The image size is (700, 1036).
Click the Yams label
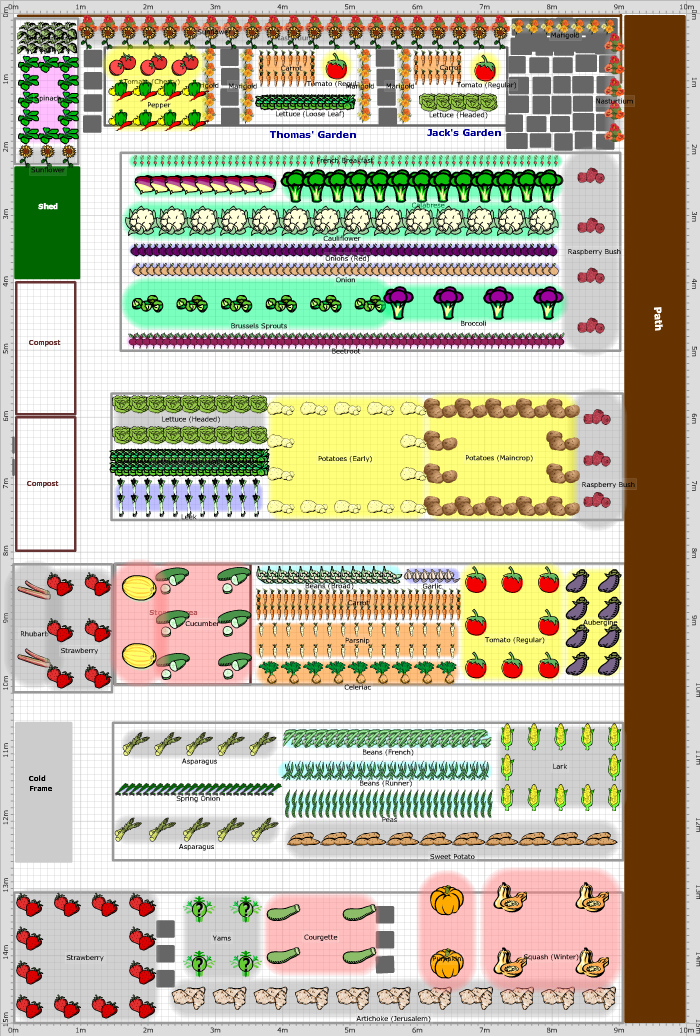tap(221, 938)
